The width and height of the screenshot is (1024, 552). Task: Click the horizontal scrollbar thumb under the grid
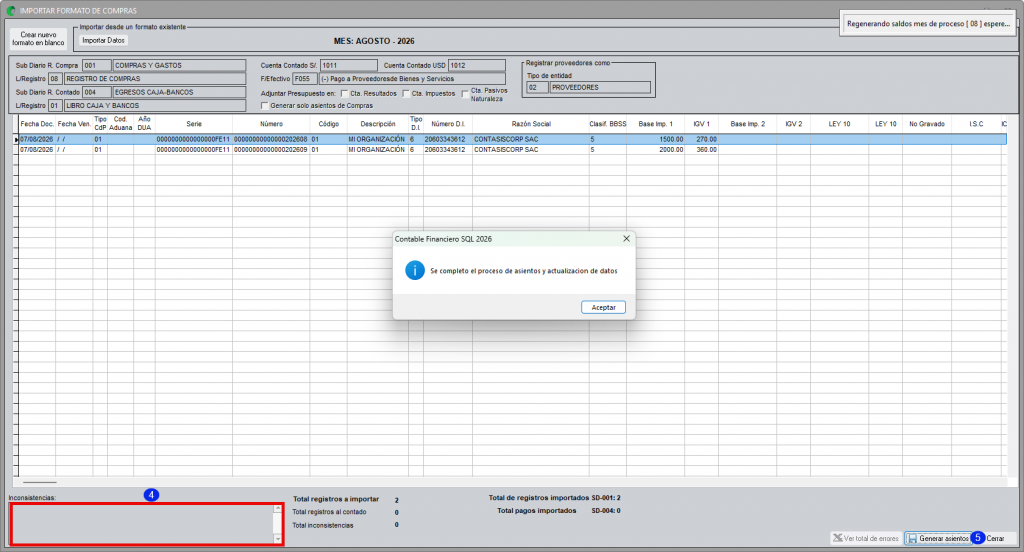pyautogui.click(x=40, y=482)
